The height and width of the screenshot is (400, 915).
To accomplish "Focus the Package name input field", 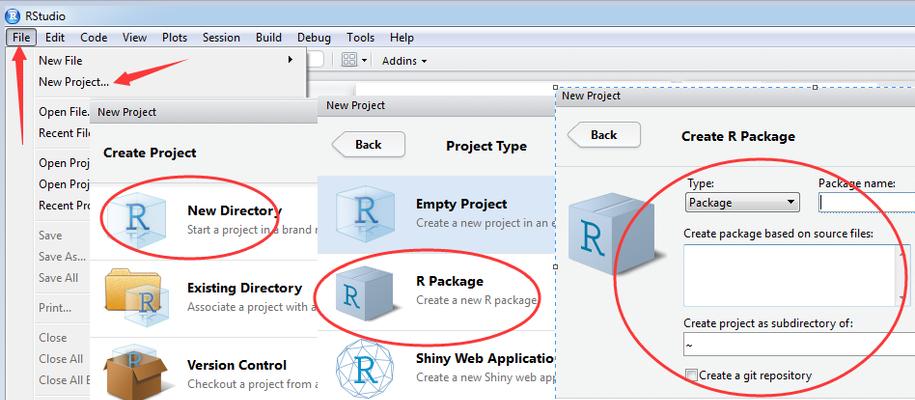I will (x=867, y=203).
